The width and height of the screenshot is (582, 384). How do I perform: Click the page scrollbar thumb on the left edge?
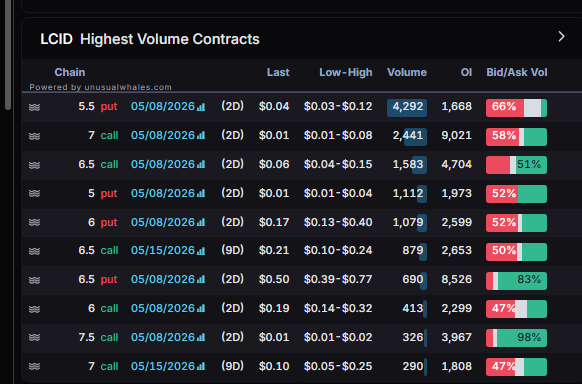[8, 55]
